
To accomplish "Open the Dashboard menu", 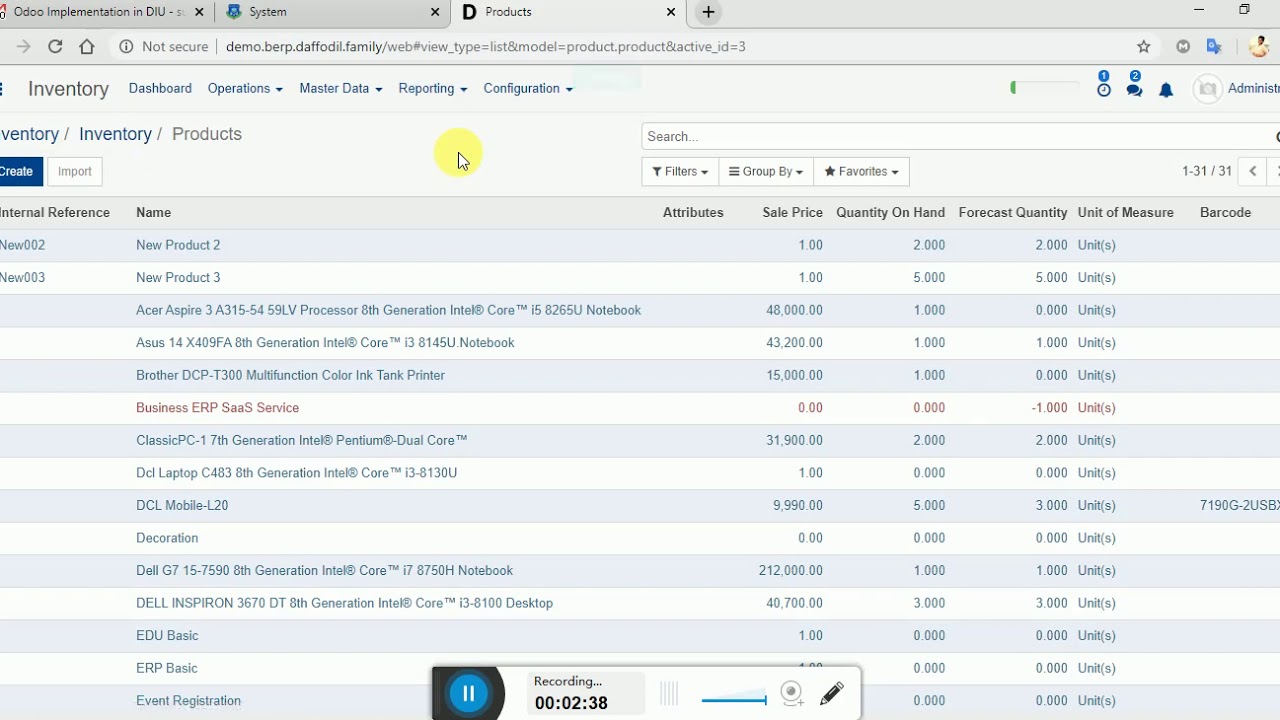I will click(x=160, y=88).
